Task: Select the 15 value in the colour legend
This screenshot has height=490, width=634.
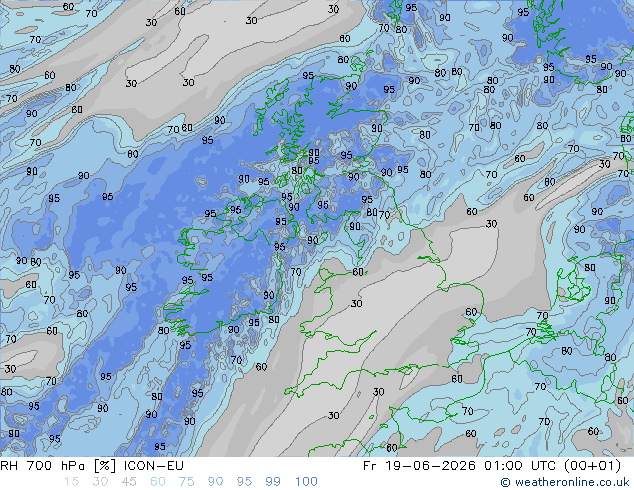Action: 71,482
